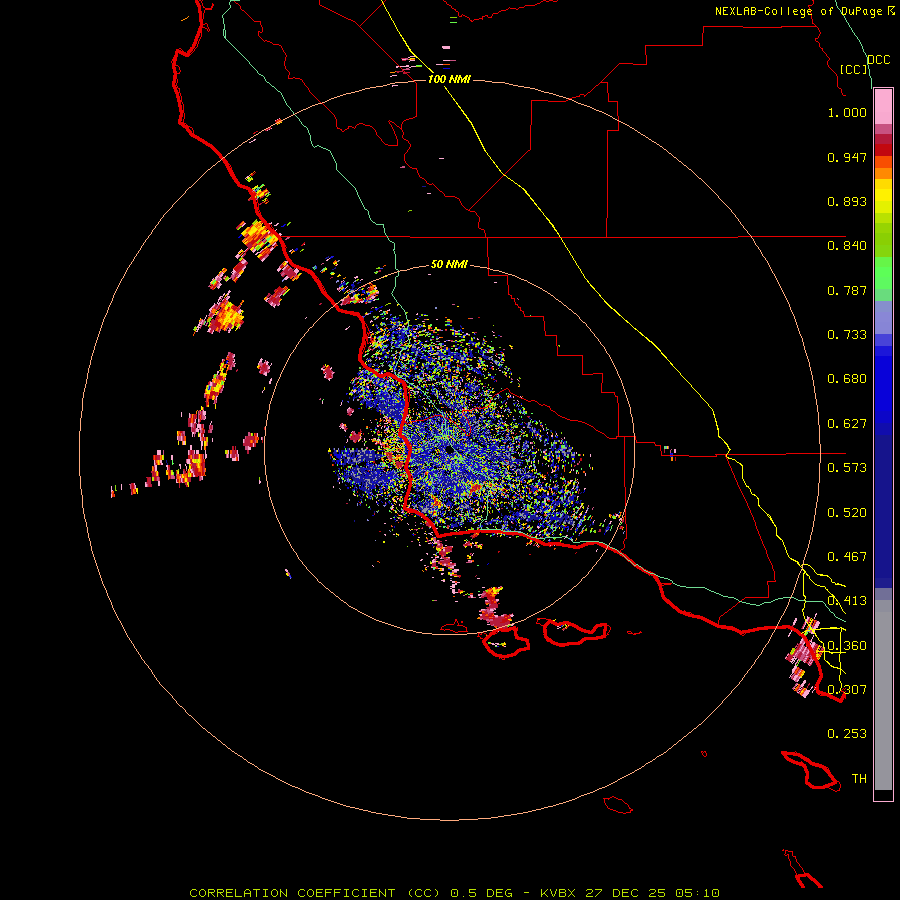
Task: Click the KVBX station identifier in the caption
Action: [557, 893]
